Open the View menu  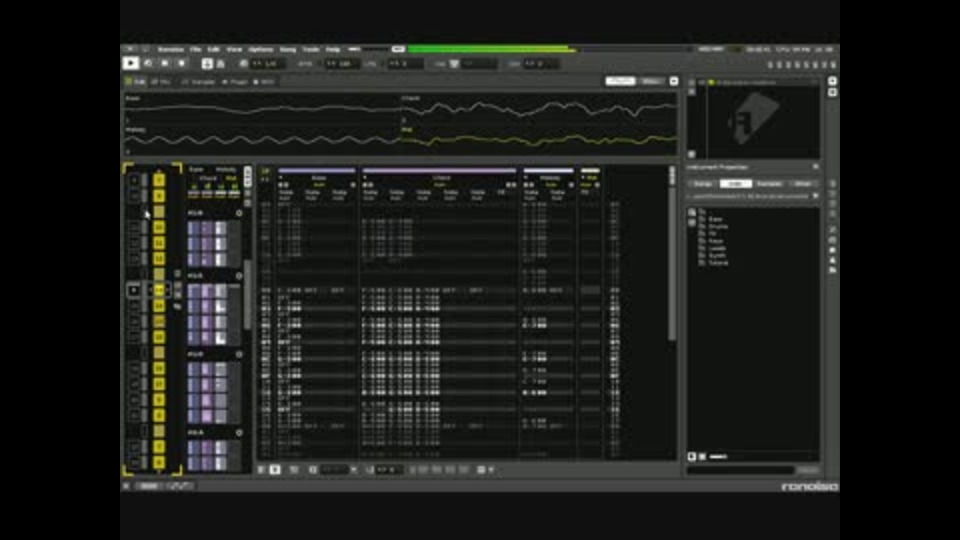234,49
